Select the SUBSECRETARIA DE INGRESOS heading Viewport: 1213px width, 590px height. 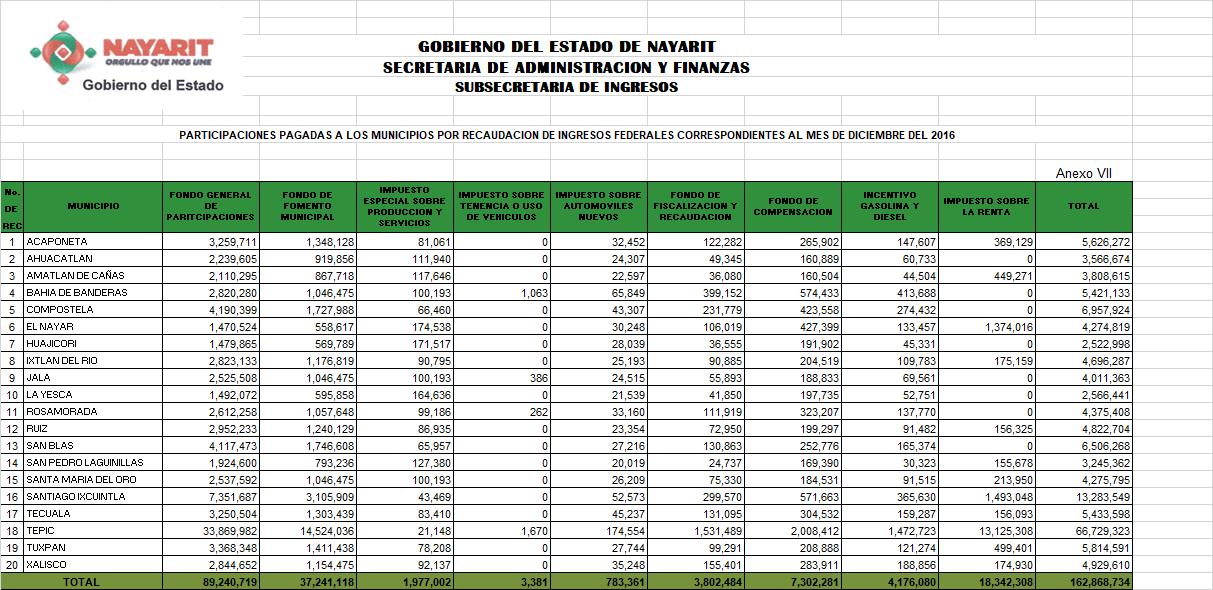(x=566, y=87)
